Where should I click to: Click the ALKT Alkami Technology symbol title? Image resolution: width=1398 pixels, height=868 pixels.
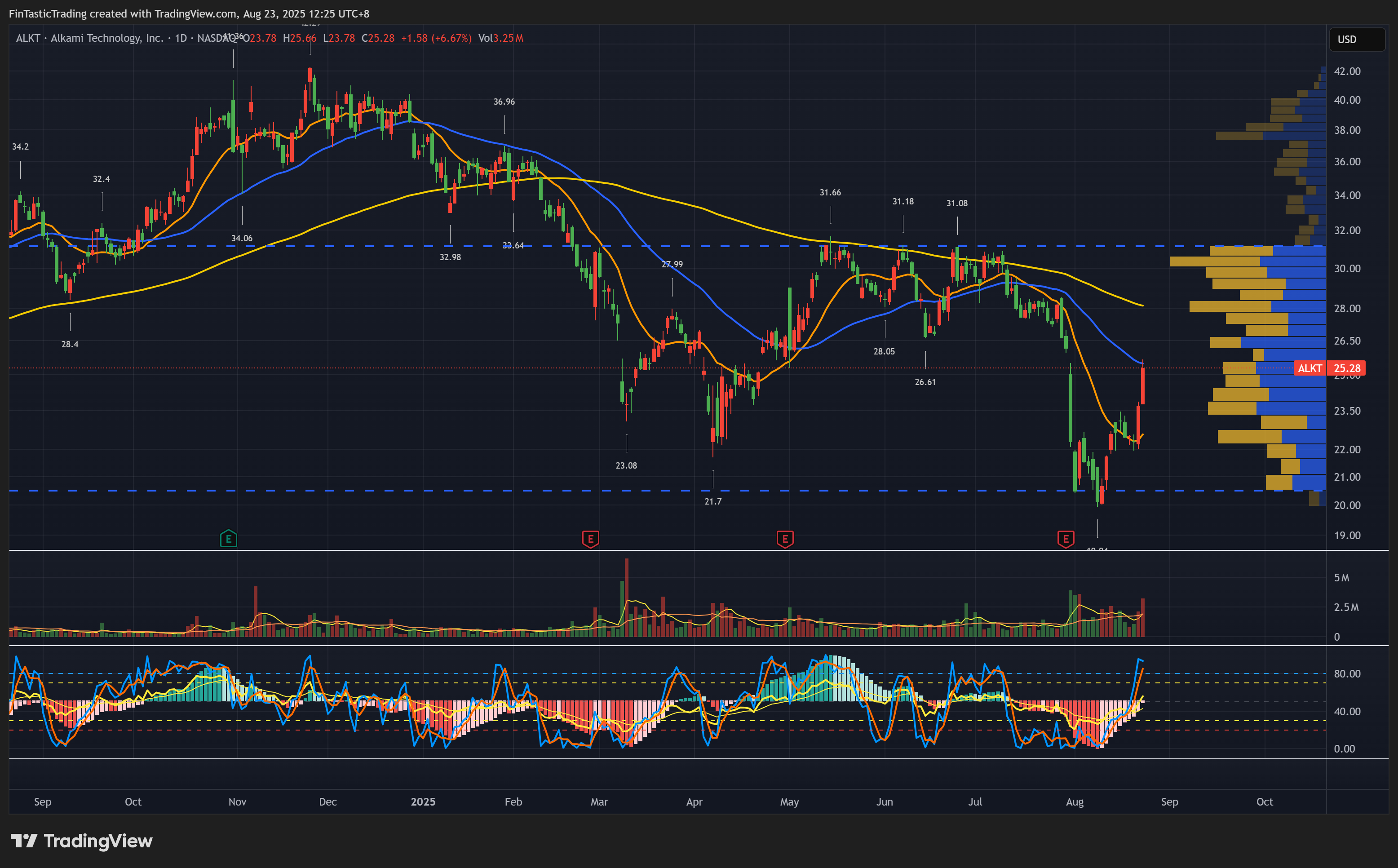[89, 39]
